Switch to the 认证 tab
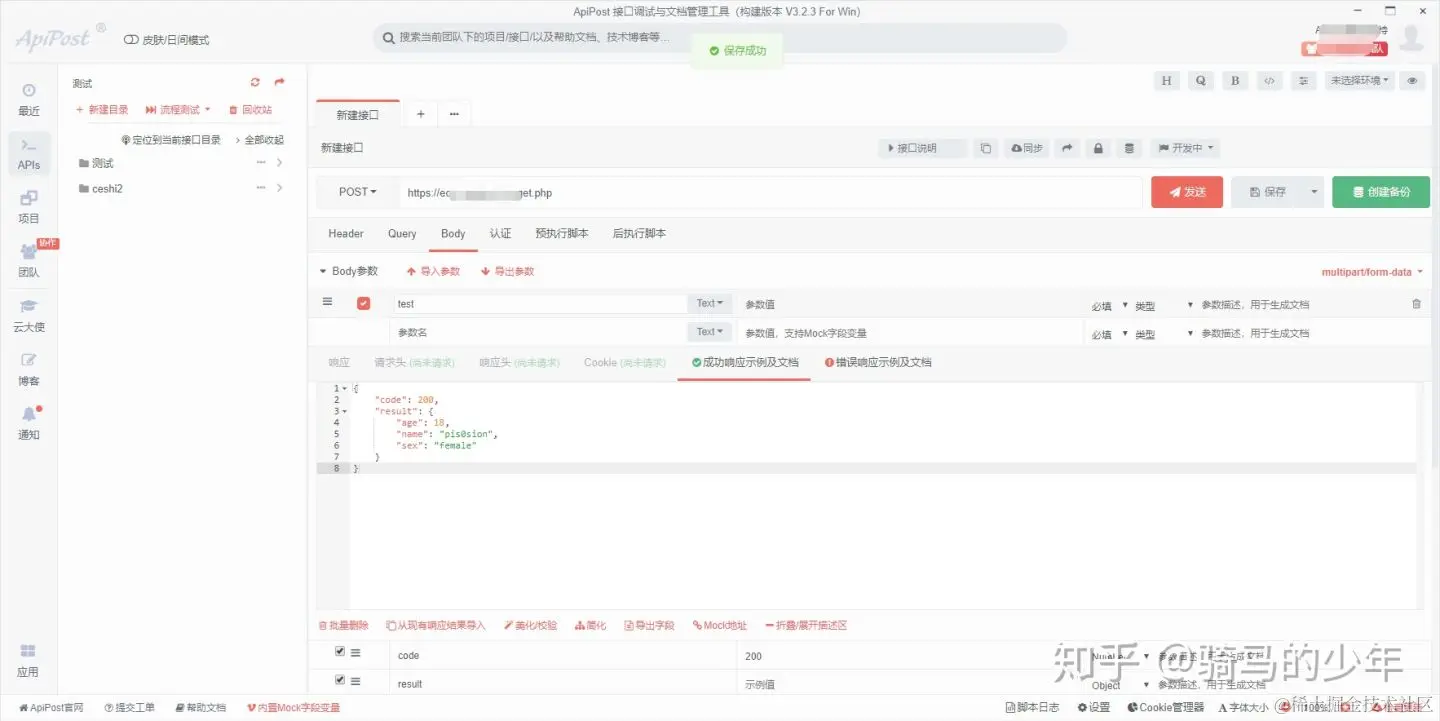Image resolution: width=1440 pixels, height=721 pixels. [x=500, y=233]
